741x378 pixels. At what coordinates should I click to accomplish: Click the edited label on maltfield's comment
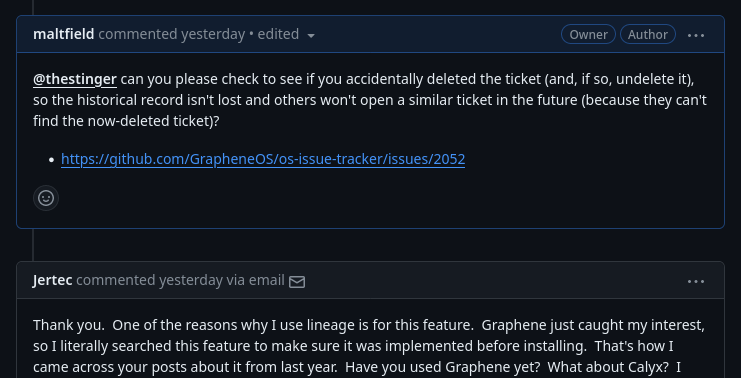(278, 34)
